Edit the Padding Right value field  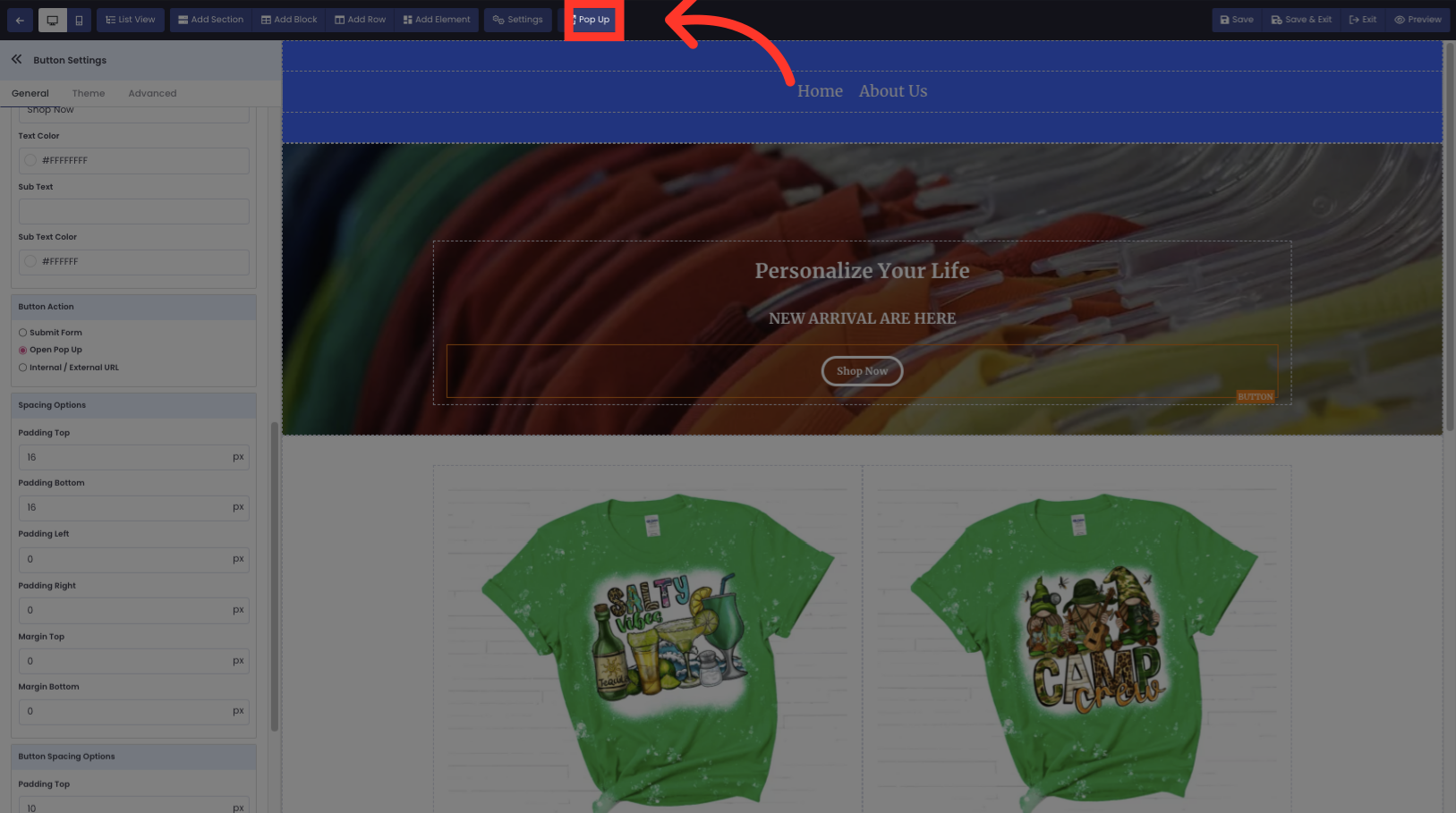coord(134,610)
